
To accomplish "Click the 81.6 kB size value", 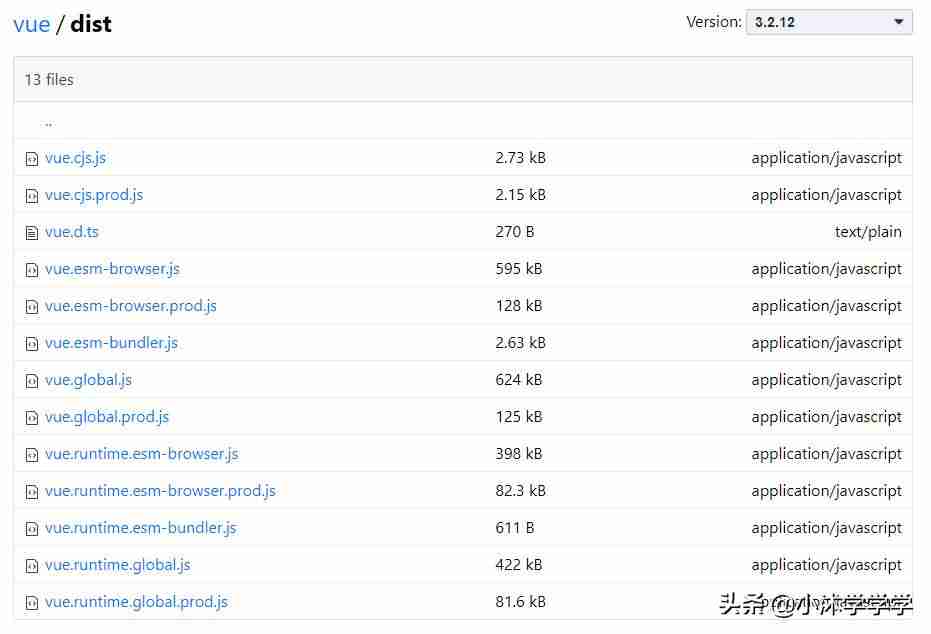I will coord(521,601).
